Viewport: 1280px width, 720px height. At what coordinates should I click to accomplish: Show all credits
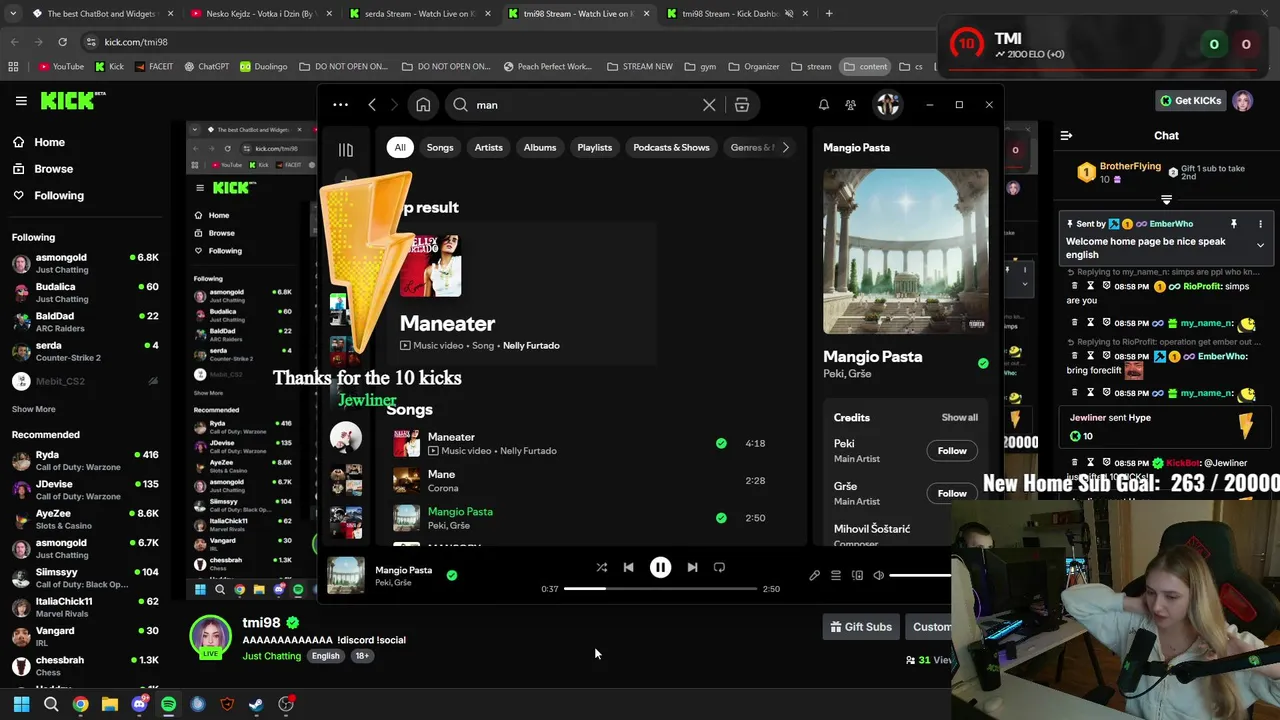959,417
